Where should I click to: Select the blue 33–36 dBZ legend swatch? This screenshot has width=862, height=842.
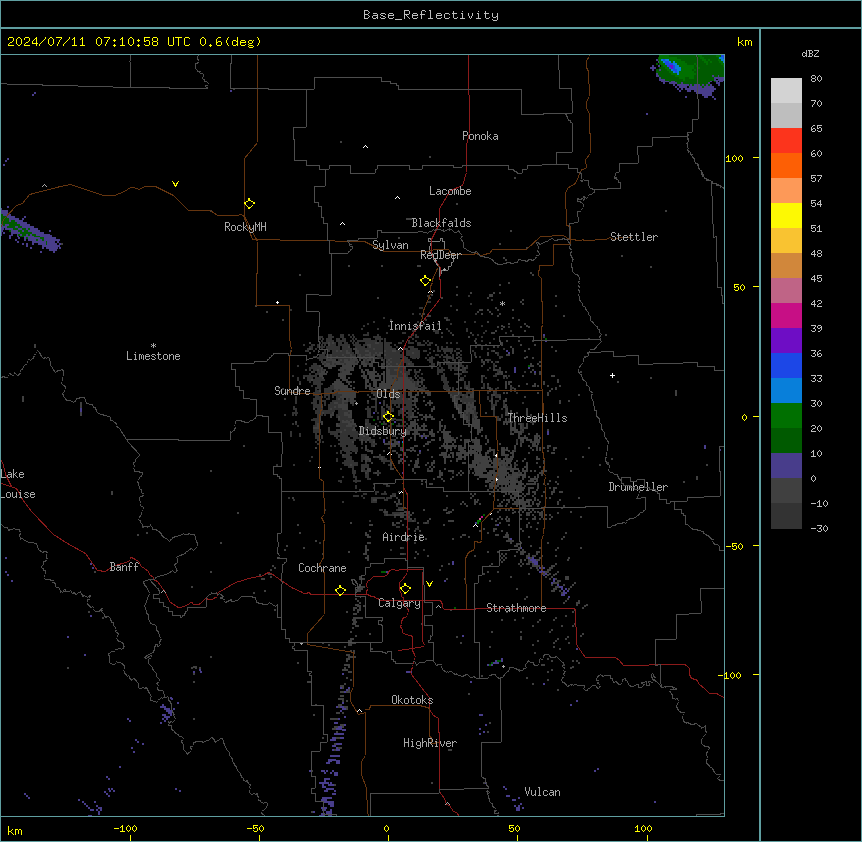pos(786,365)
